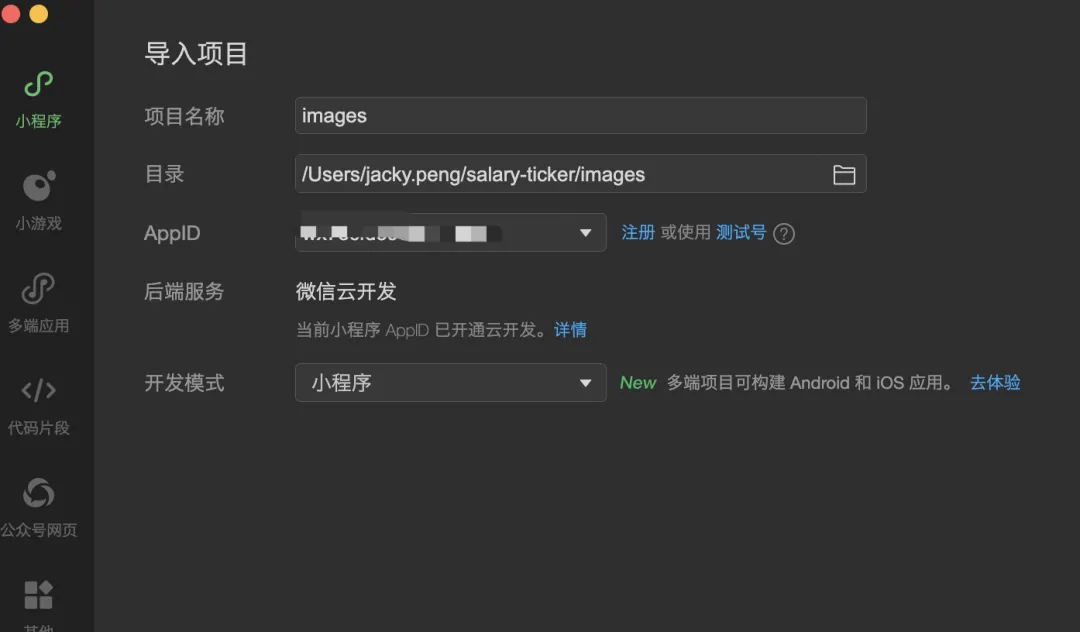The image size is (1080, 632).
Task: Click the help question mark next to 测试号
Action: click(x=784, y=233)
